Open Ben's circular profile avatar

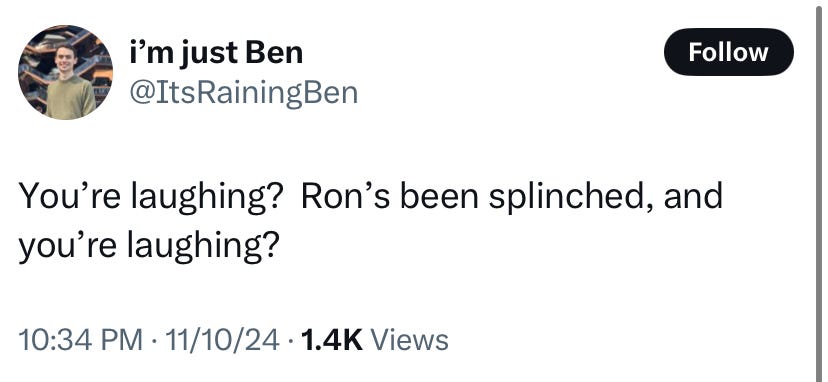click(65, 72)
